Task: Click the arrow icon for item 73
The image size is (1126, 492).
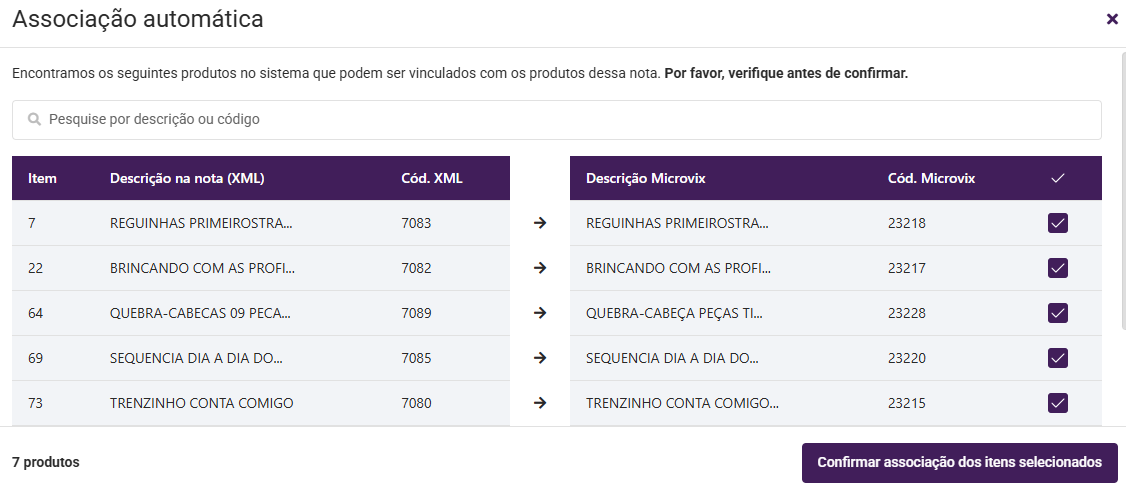Action: pyautogui.click(x=540, y=403)
